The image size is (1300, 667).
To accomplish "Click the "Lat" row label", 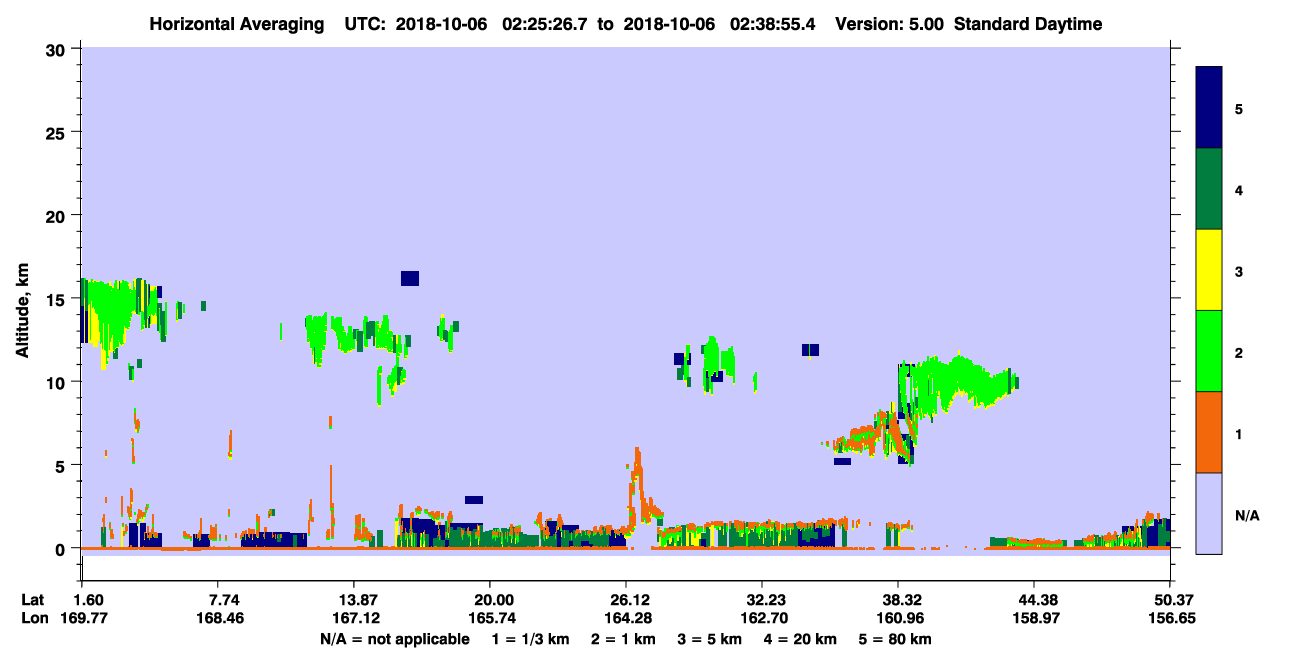I will 33,599.
